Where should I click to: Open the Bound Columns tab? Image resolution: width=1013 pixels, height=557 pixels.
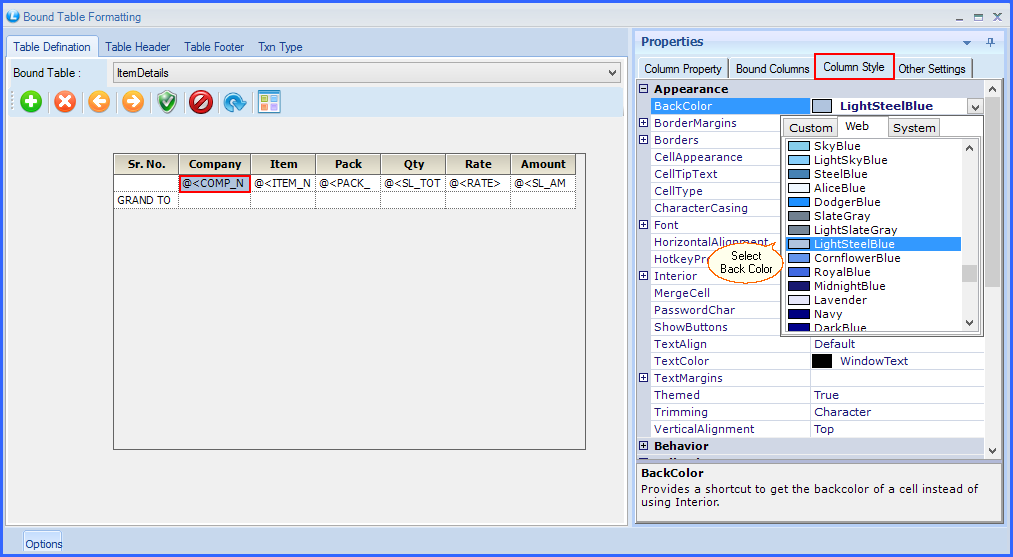pos(772,69)
